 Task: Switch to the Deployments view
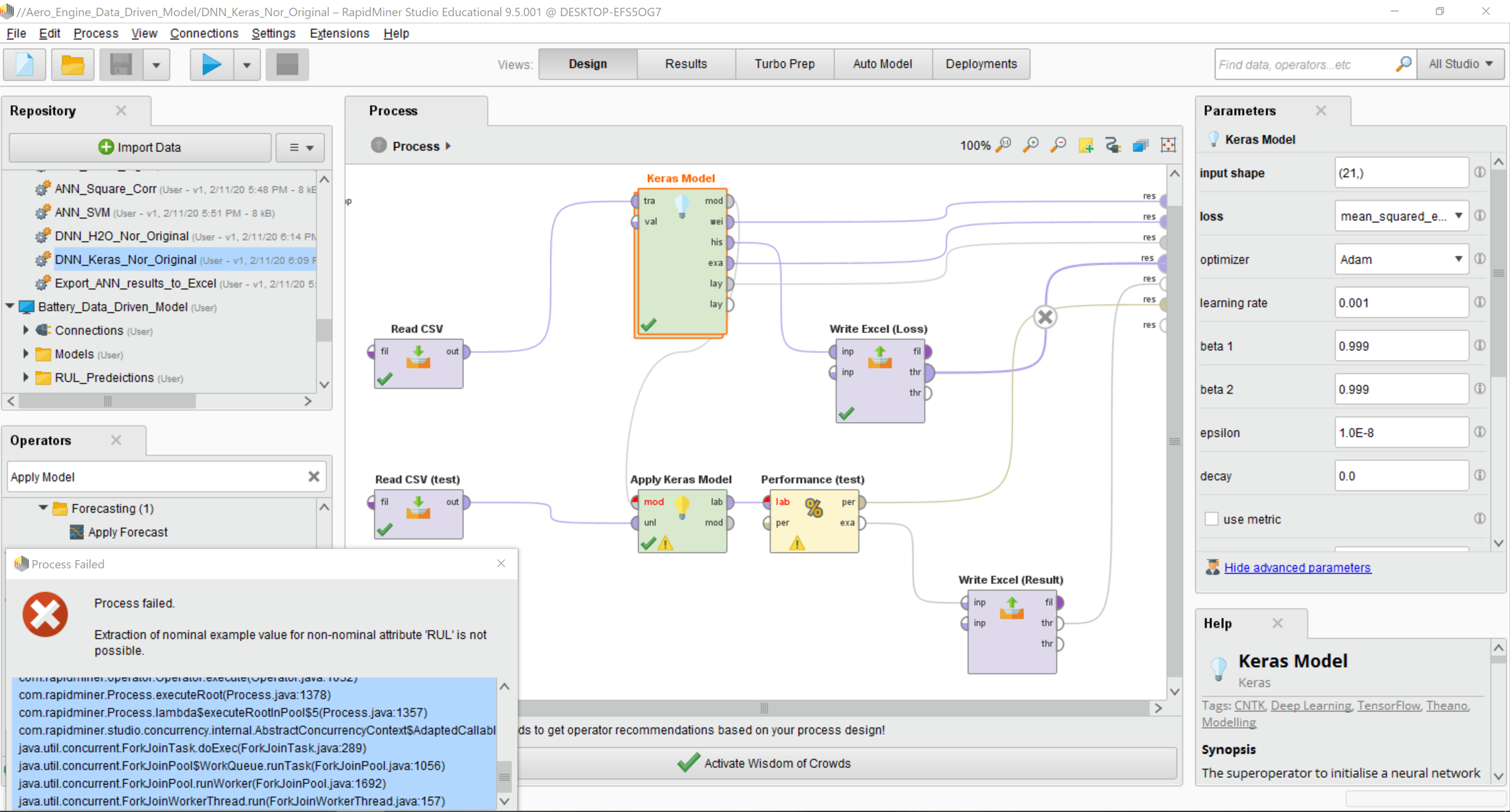(981, 64)
